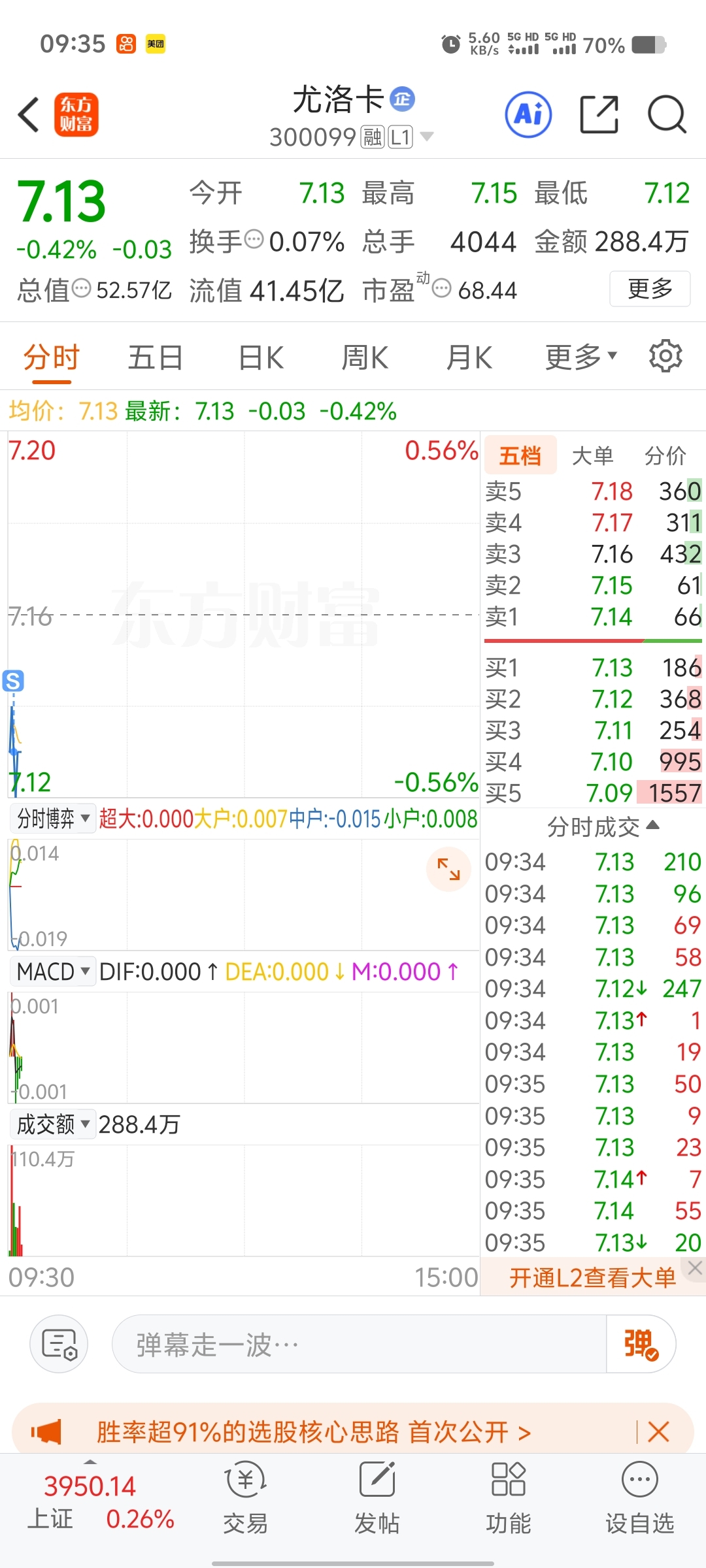Tap the alarm icon in status bar
Screen dimensions: 706x1568
pos(451,44)
